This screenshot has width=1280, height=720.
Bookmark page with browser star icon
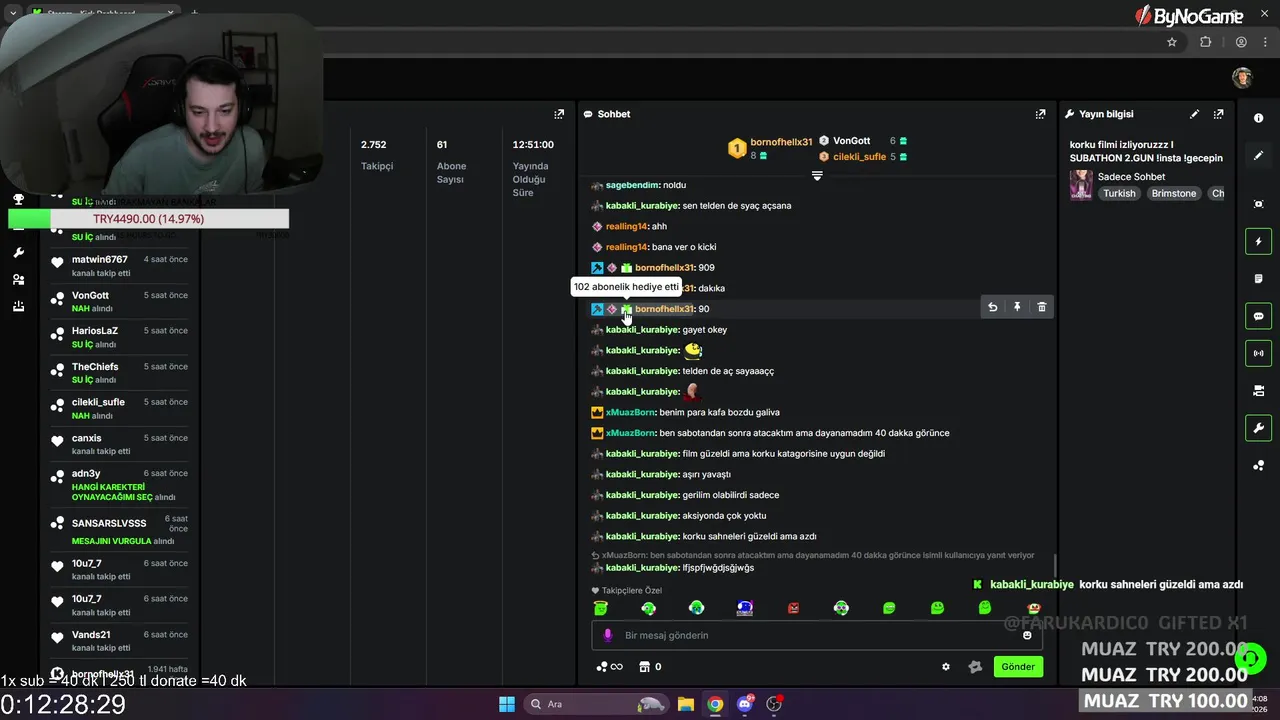[1172, 42]
